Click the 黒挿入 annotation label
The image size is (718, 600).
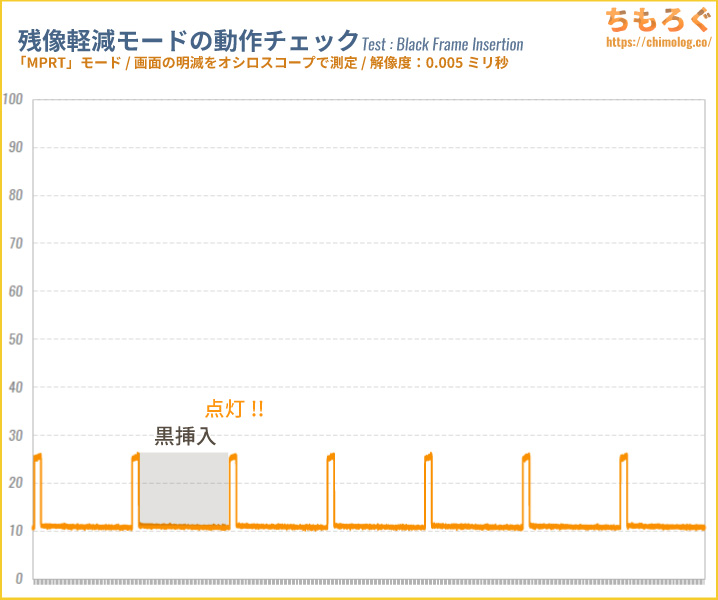(x=185, y=436)
